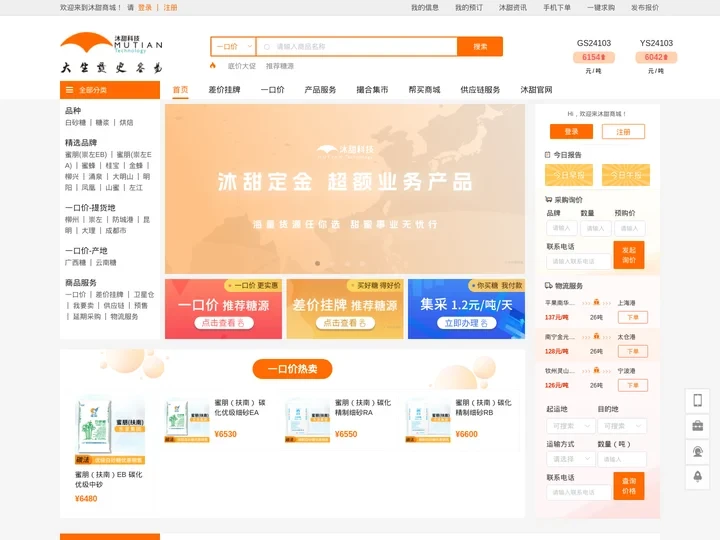The width and height of the screenshot is (720, 540).
Task: Click the truck icon in the 上海港 route
Action: coord(596,302)
